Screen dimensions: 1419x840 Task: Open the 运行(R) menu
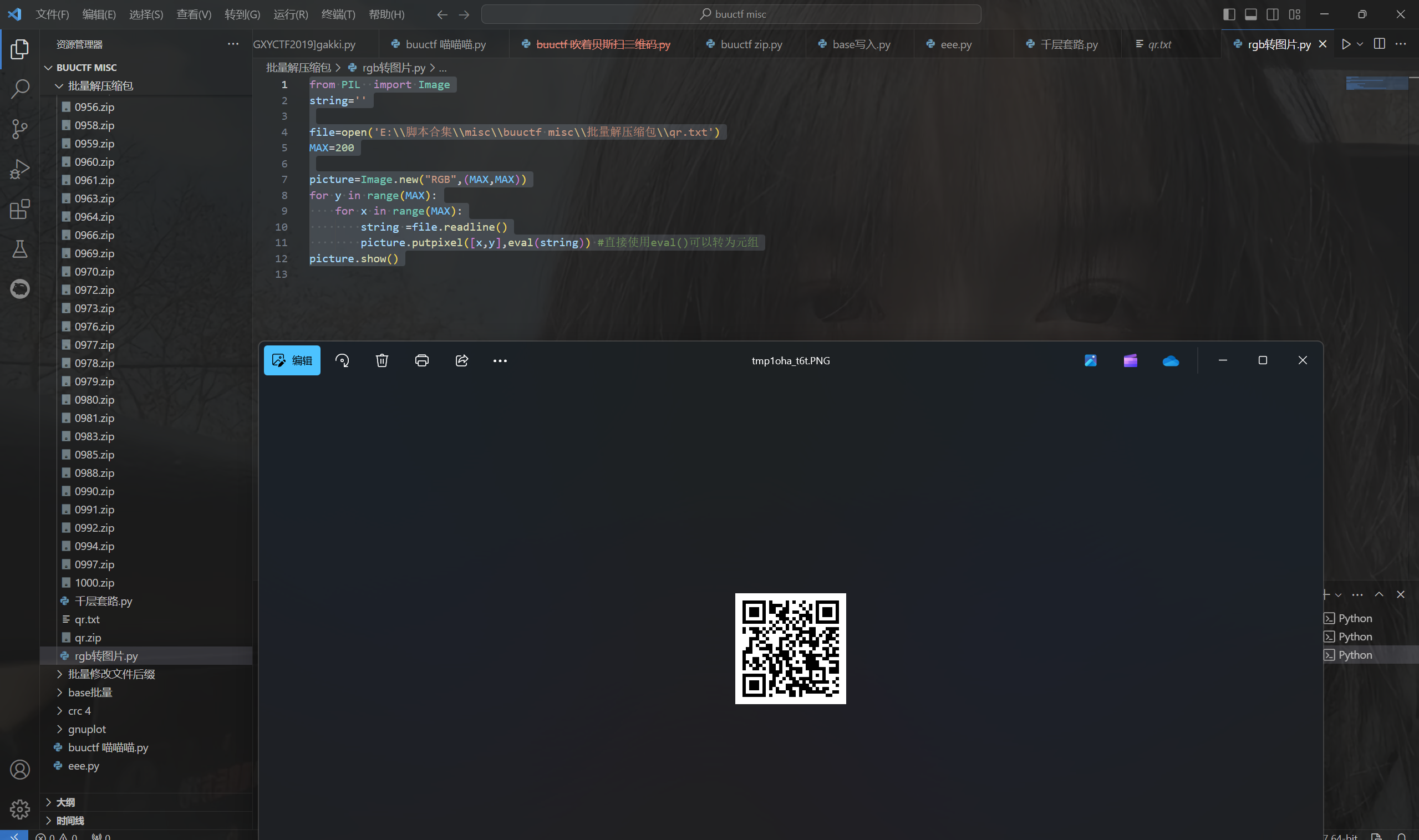point(291,14)
